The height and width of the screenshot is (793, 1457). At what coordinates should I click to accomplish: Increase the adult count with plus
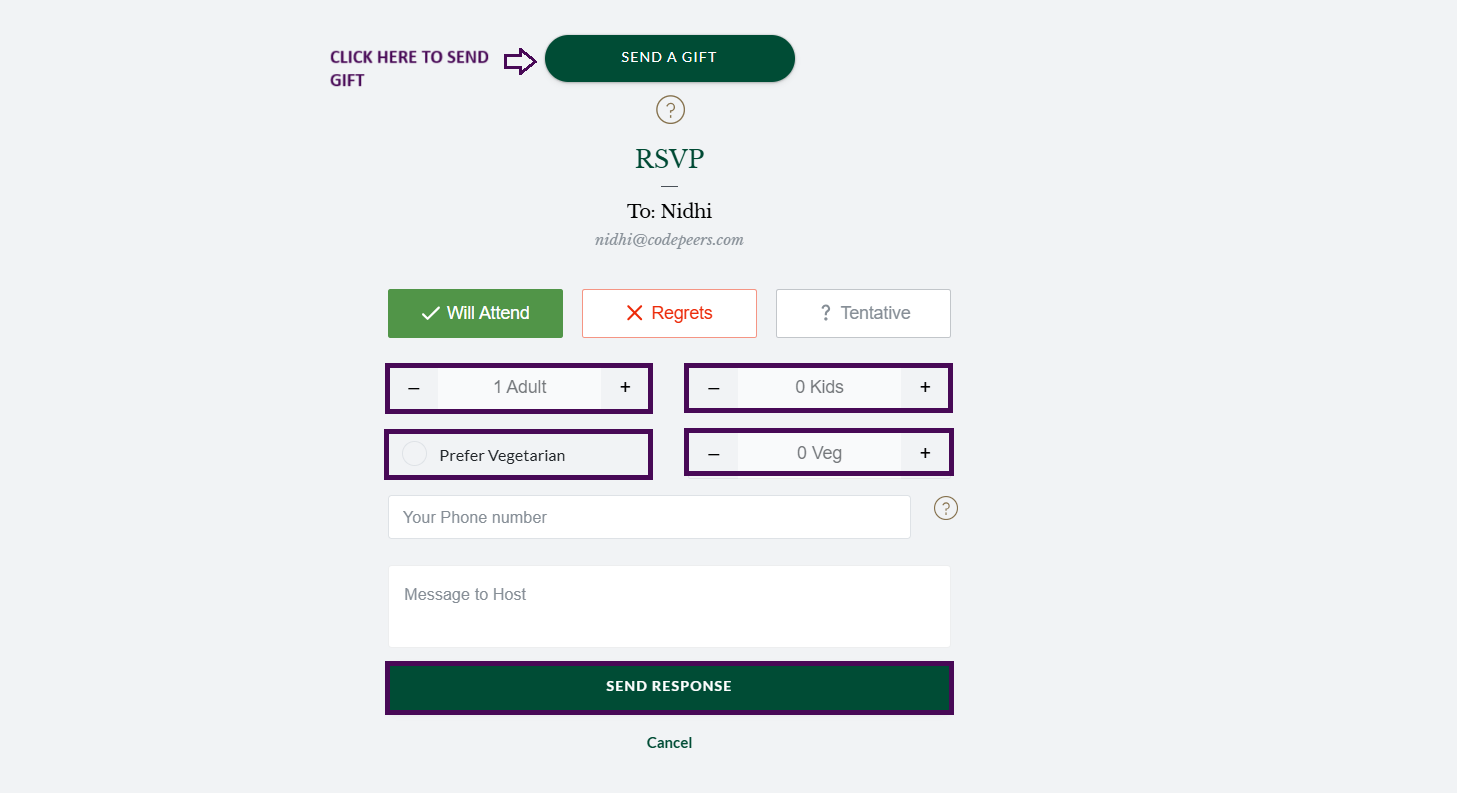[x=625, y=387]
